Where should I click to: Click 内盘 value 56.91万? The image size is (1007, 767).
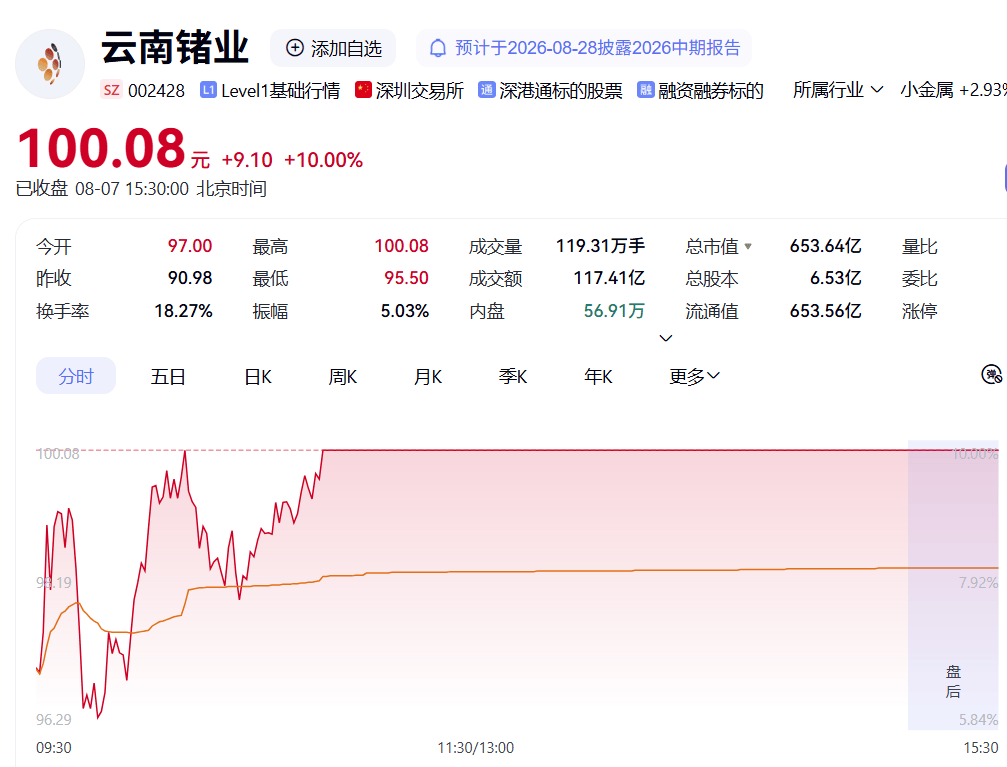[x=614, y=311]
